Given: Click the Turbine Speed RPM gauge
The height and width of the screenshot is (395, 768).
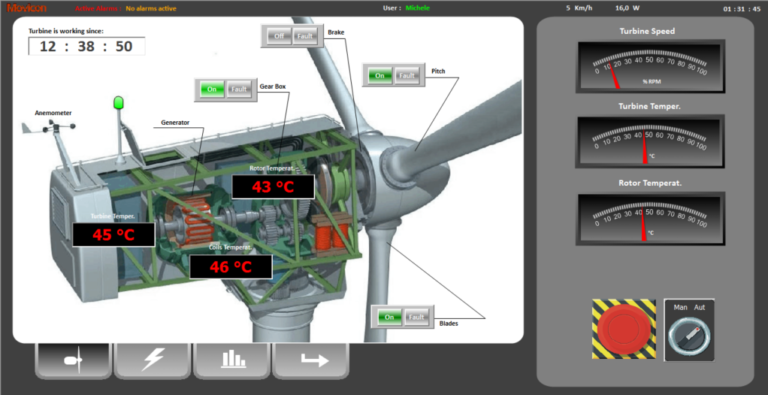Looking at the screenshot, I should 650,67.
